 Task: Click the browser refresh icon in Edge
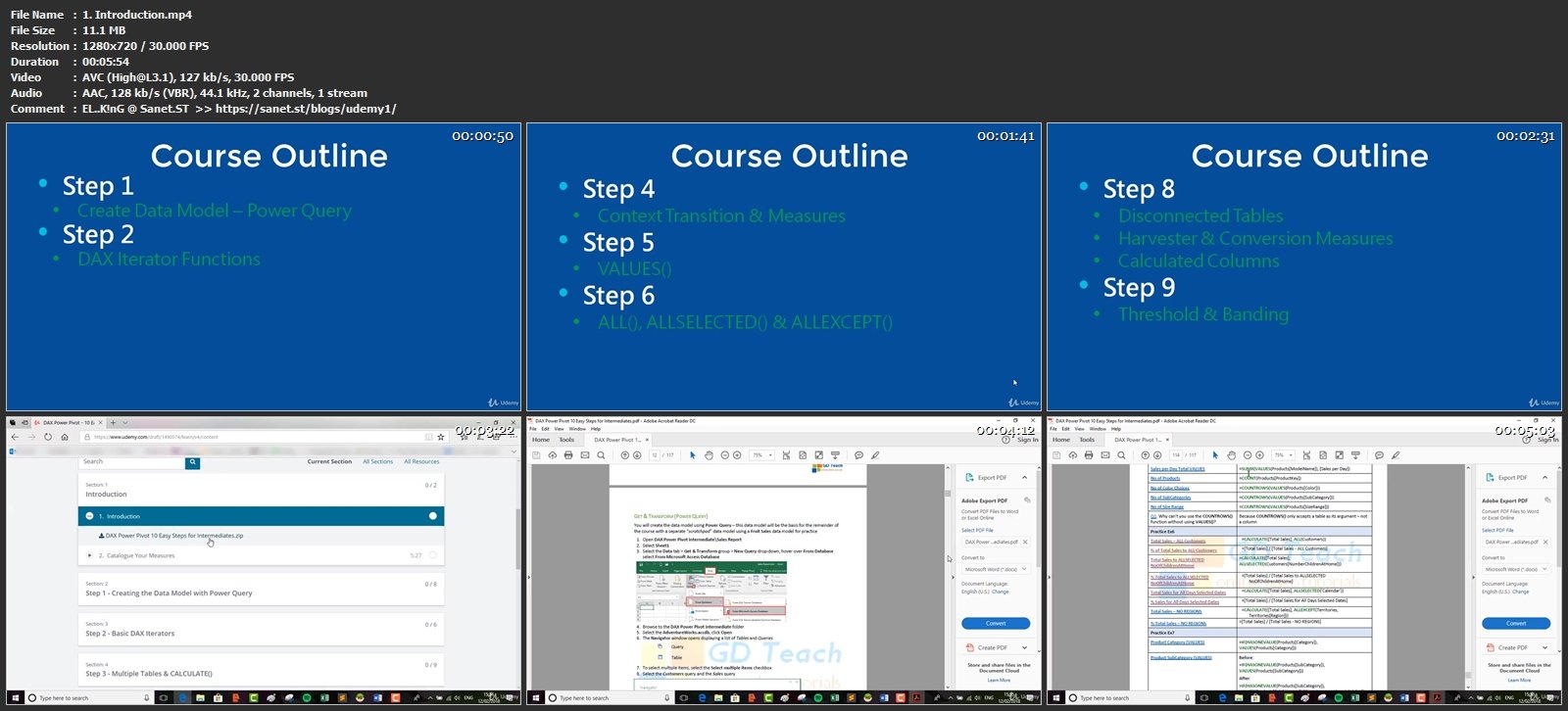coord(48,437)
